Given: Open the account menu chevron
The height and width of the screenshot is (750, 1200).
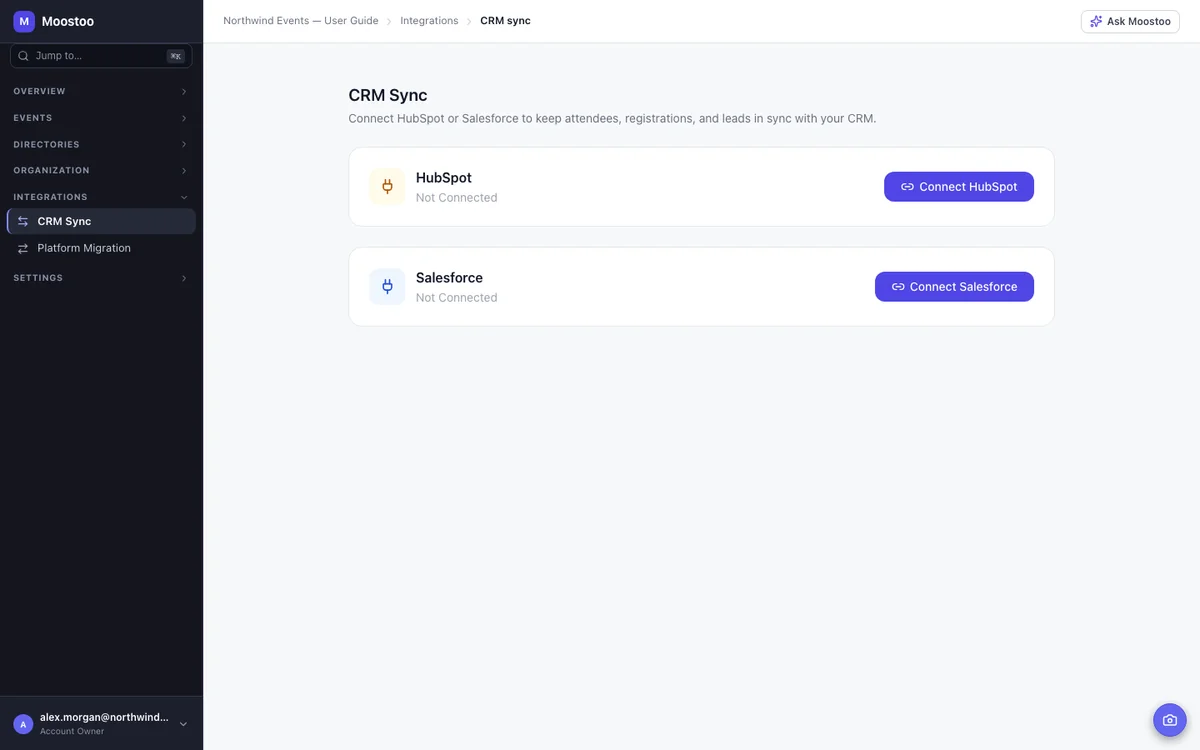Looking at the screenshot, I should [x=183, y=724].
